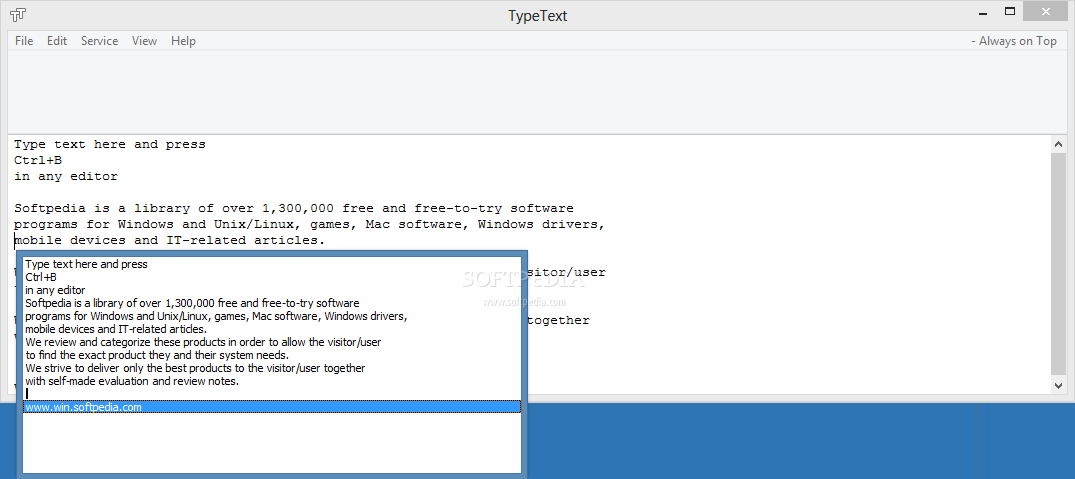Click the scrollbar up arrow
The image size is (1075, 479).
click(1059, 144)
